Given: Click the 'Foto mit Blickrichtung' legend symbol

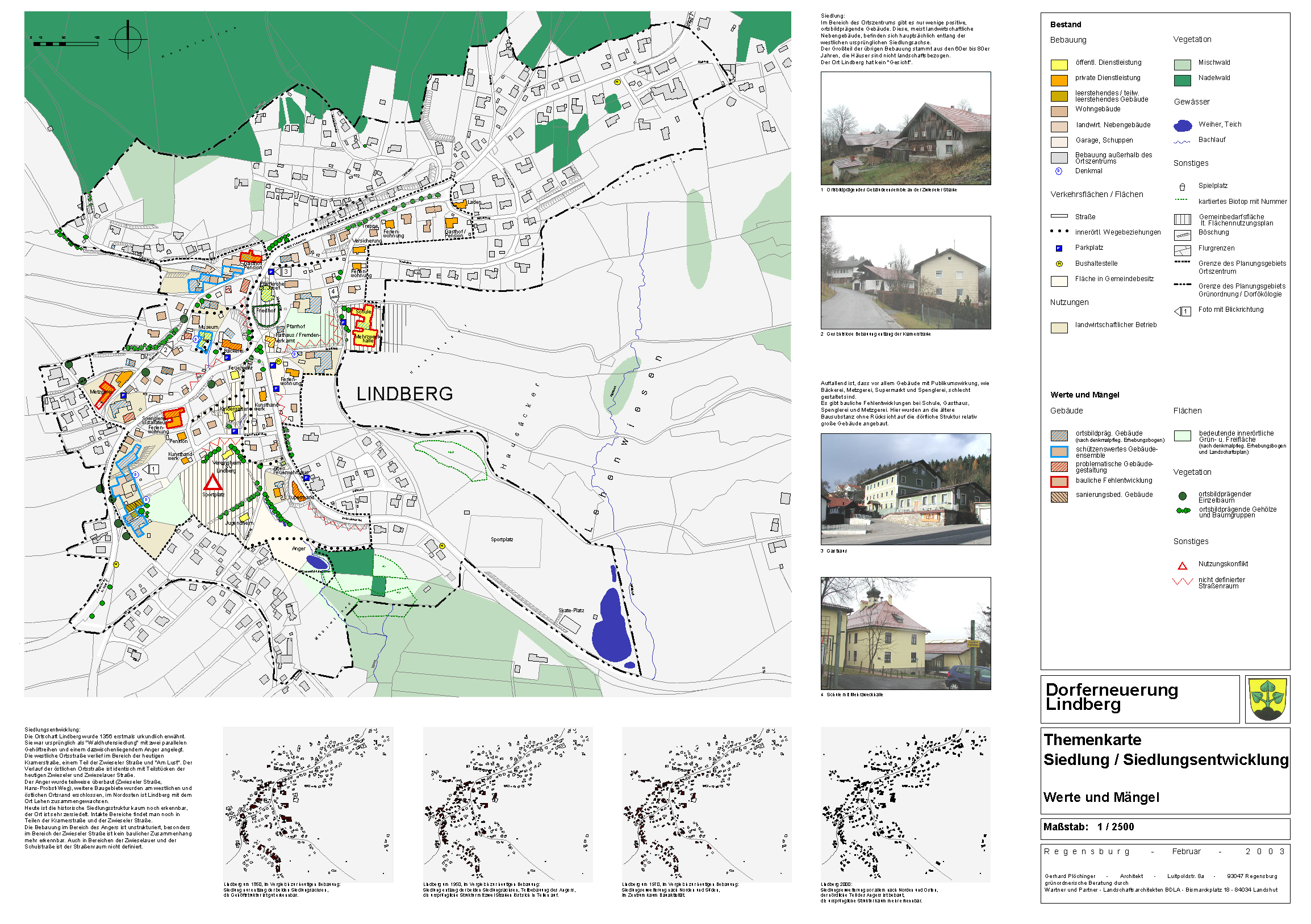Looking at the screenshot, I should (1182, 311).
